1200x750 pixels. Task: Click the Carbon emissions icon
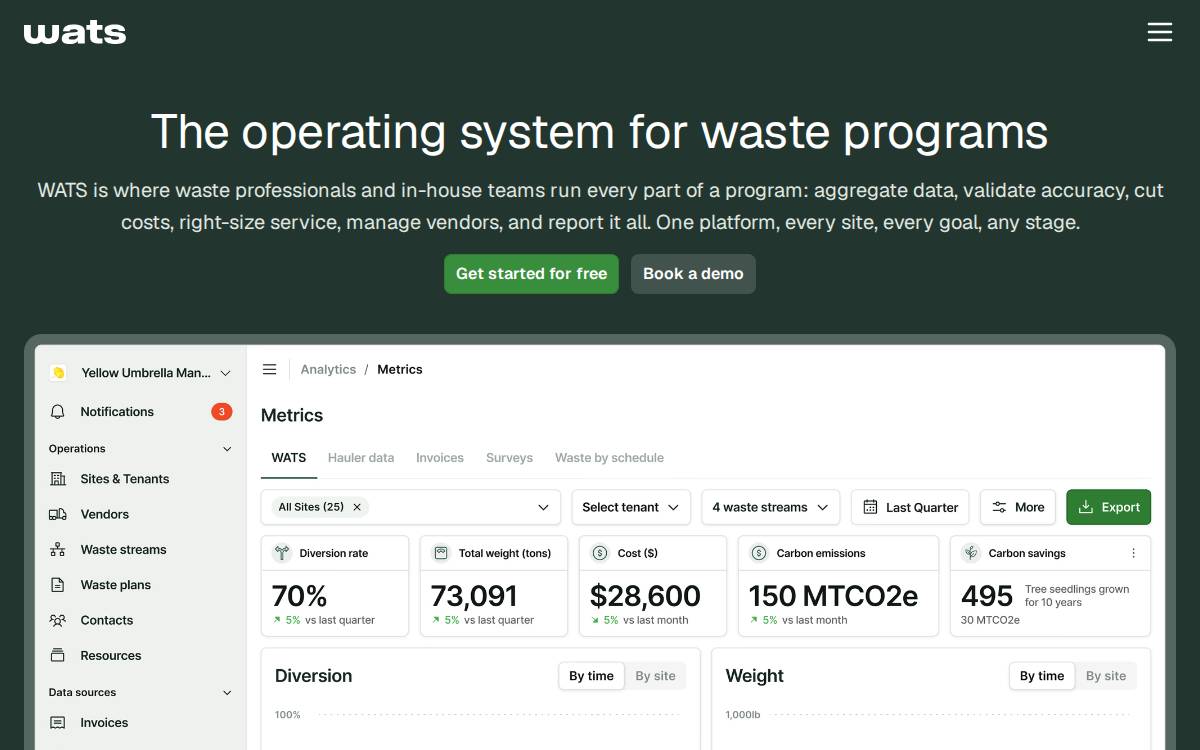[758, 553]
